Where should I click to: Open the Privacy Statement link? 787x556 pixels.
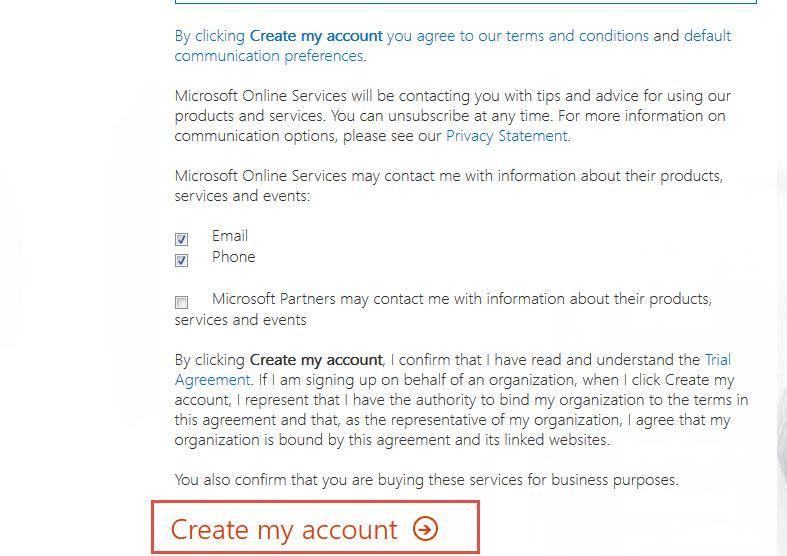pyautogui.click(x=506, y=136)
